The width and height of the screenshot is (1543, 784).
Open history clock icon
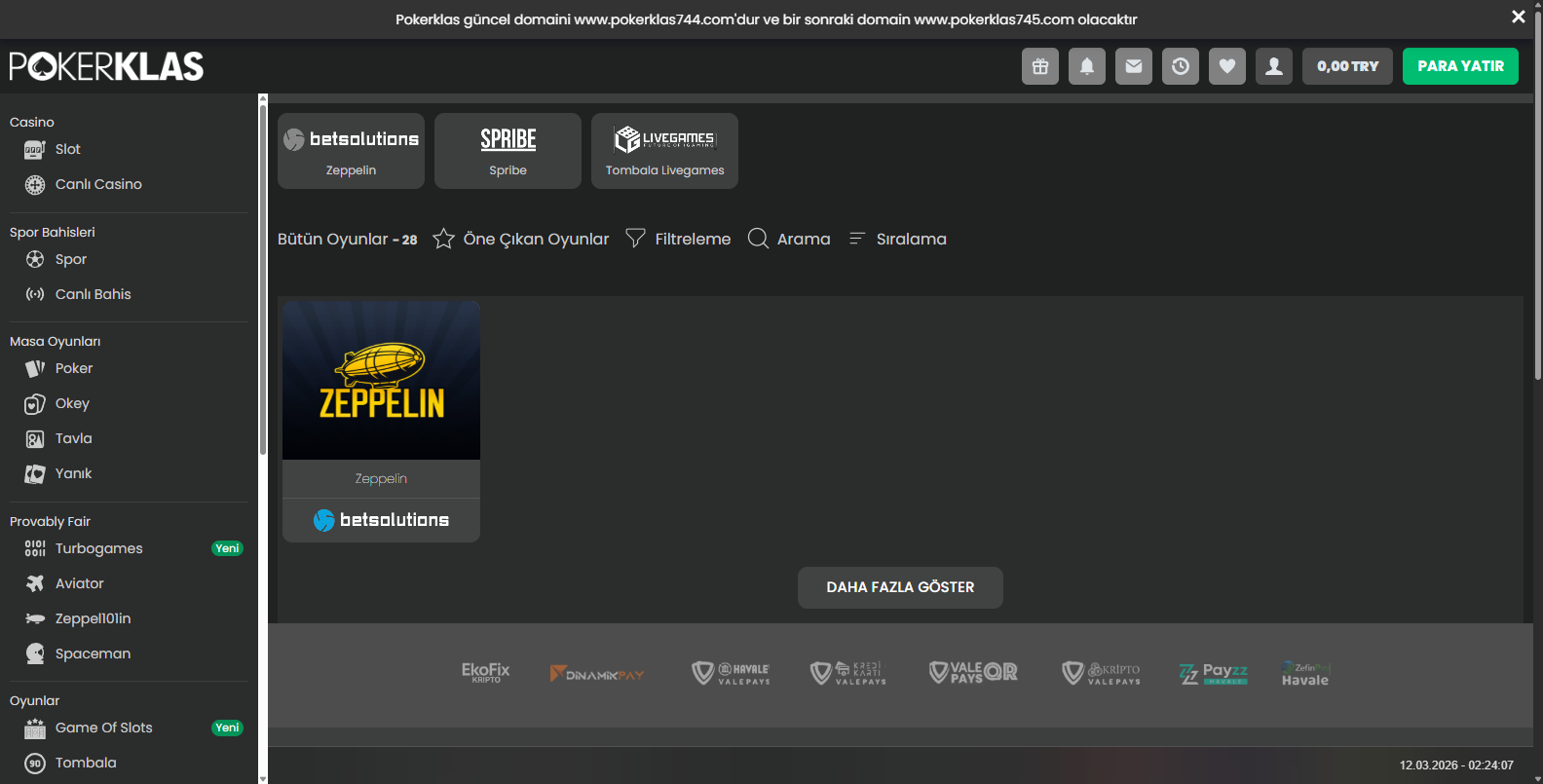[1181, 66]
